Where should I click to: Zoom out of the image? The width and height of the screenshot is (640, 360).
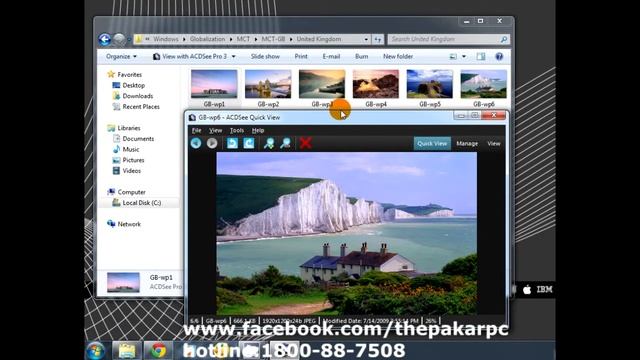coord(285,143)
